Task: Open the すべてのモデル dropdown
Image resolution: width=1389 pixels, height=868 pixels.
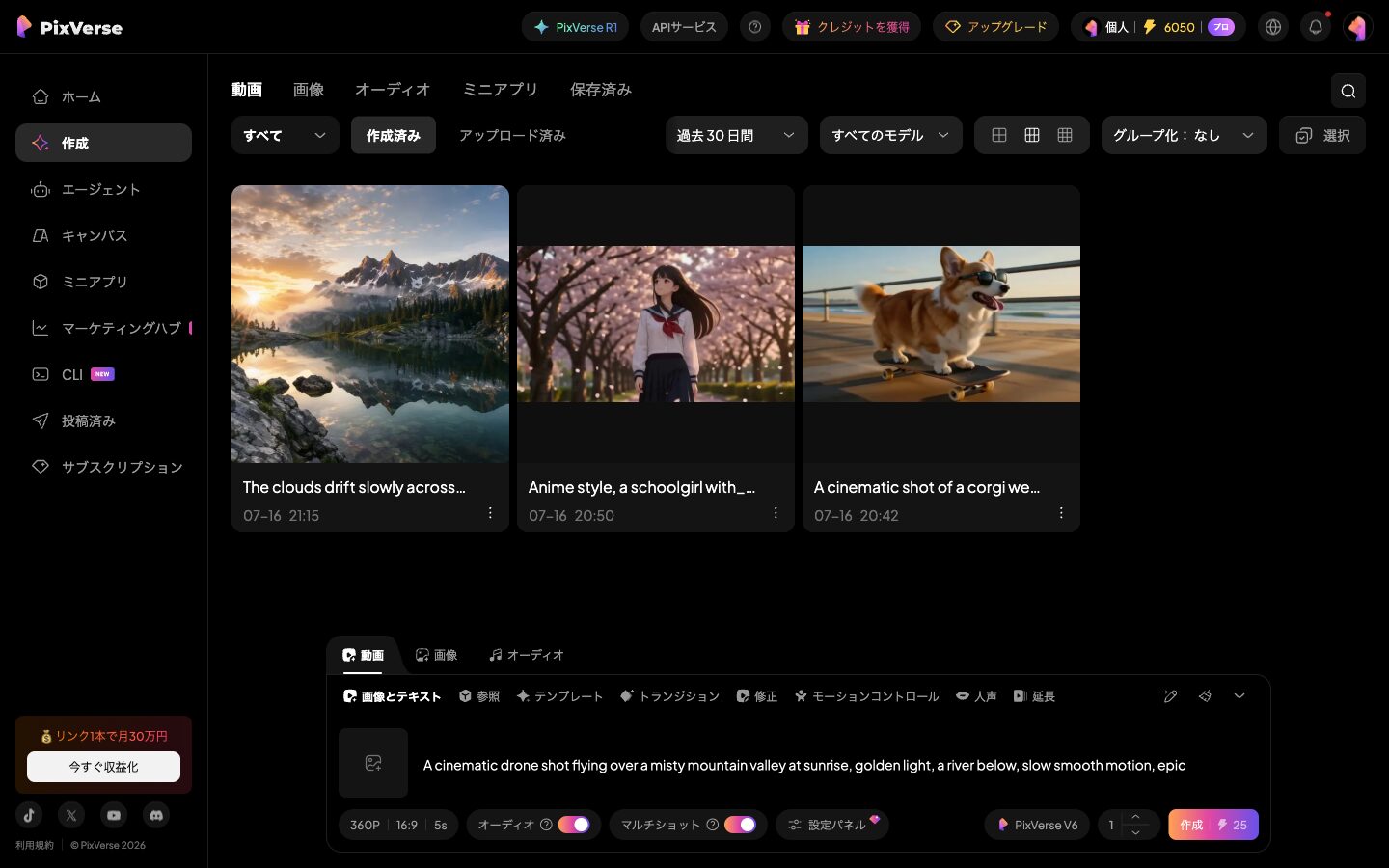Action: pos(890,135)
